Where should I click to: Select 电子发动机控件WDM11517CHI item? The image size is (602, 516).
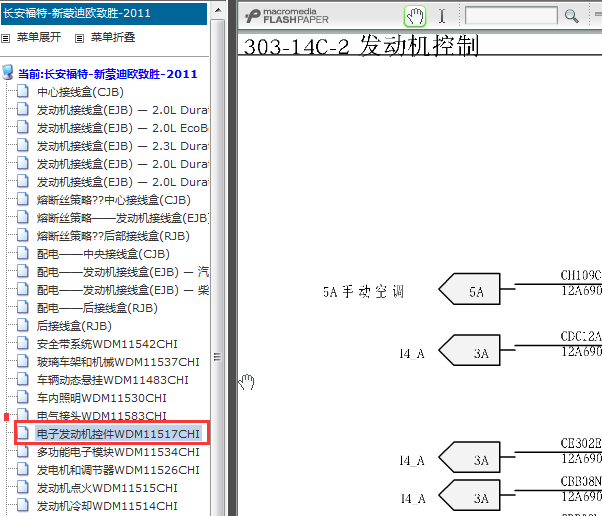[118, 434]
